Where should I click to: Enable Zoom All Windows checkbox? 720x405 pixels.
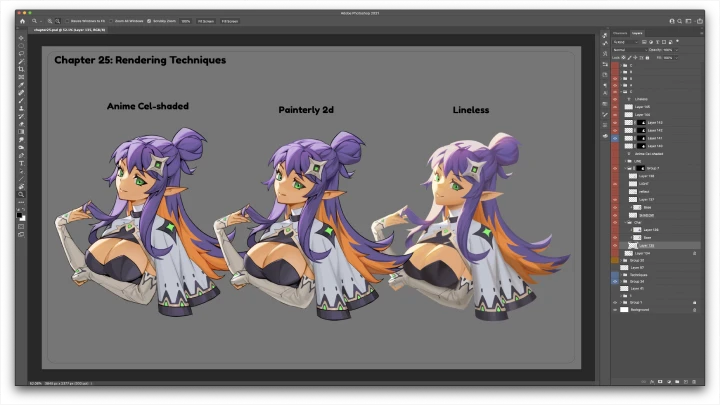(111, 21)
